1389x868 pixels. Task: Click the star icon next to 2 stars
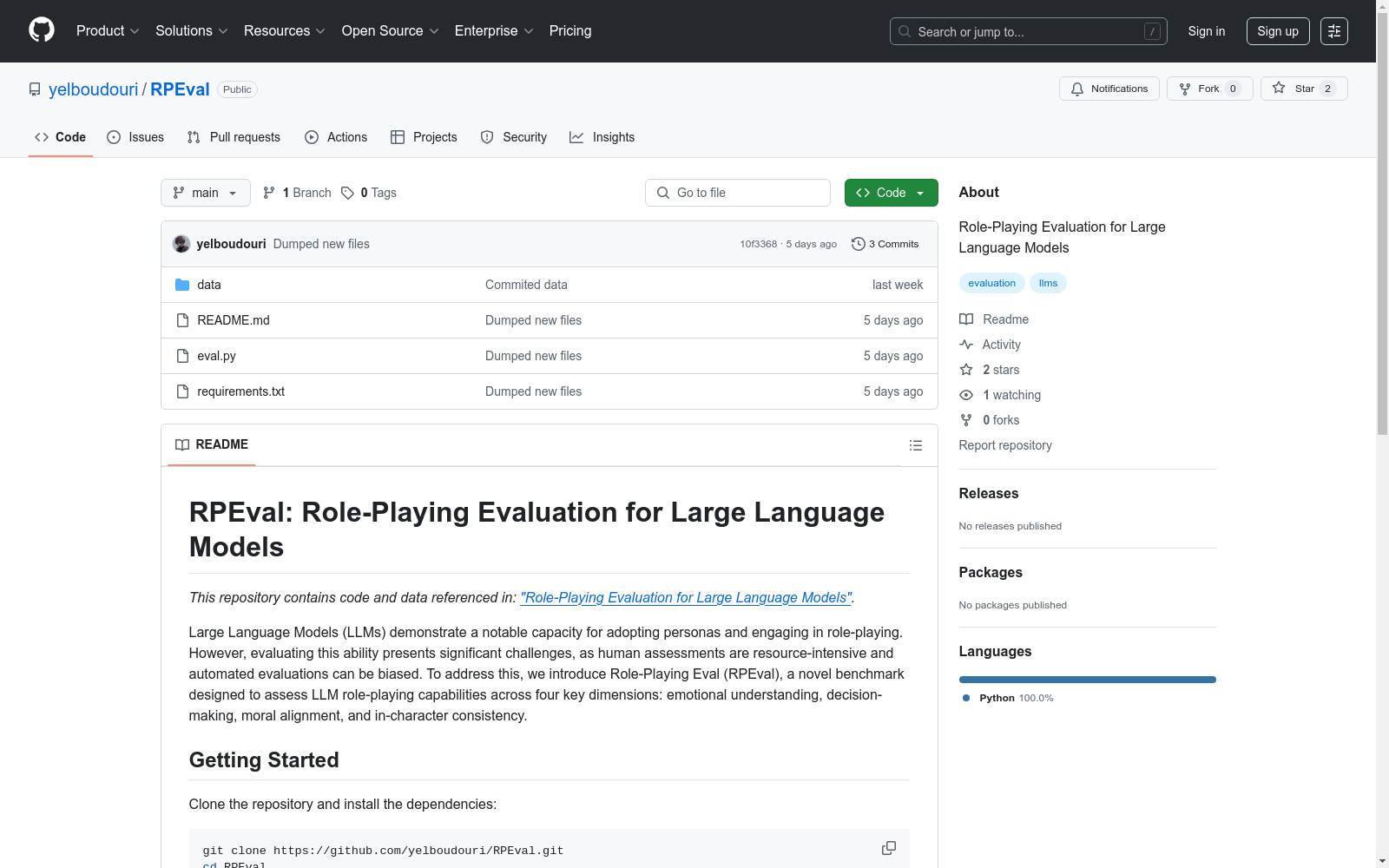(x=966, y=370)
